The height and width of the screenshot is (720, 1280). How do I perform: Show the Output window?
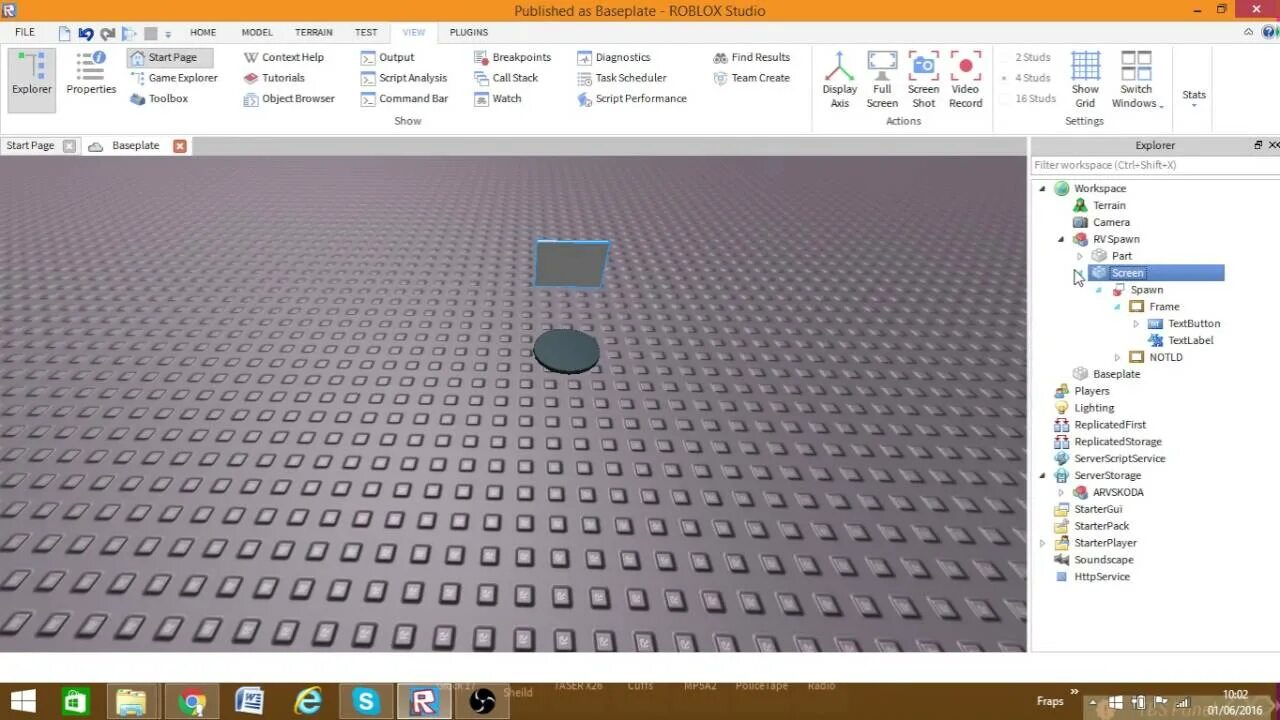pyautogui.click(x=388, y=58)
